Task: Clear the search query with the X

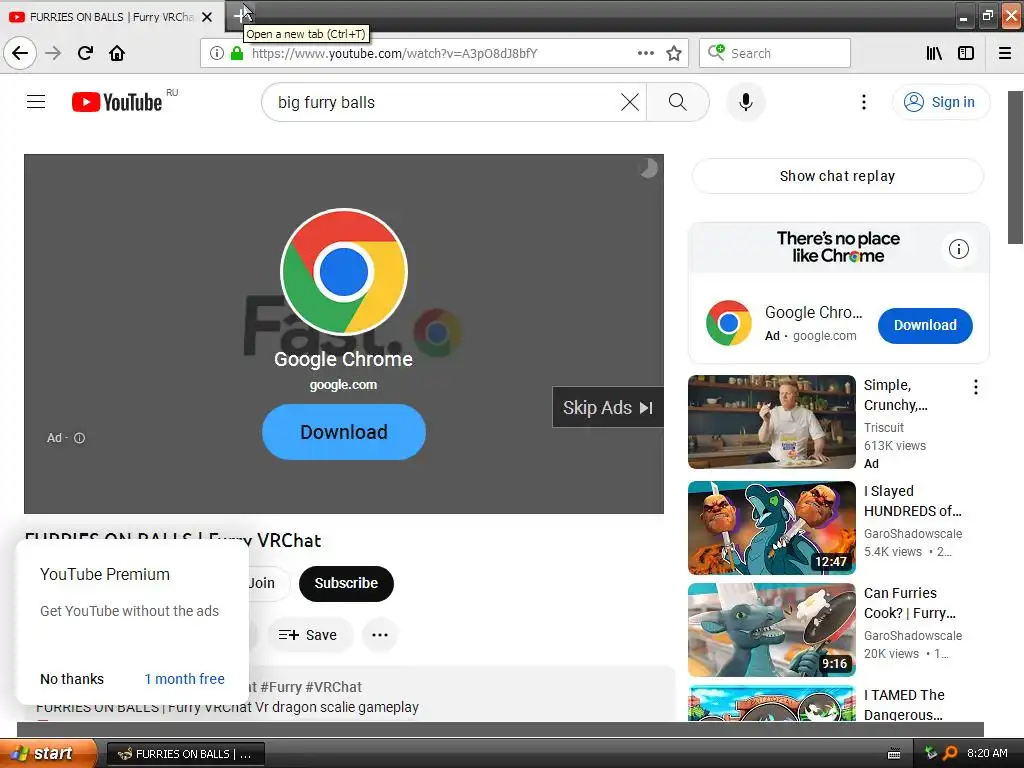Action: coord(630,102)
